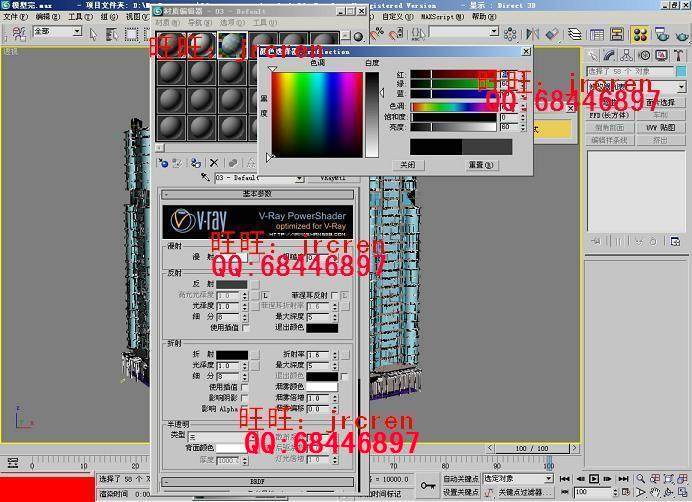Open the 帮助(H) menu

(x=483, y=17)
